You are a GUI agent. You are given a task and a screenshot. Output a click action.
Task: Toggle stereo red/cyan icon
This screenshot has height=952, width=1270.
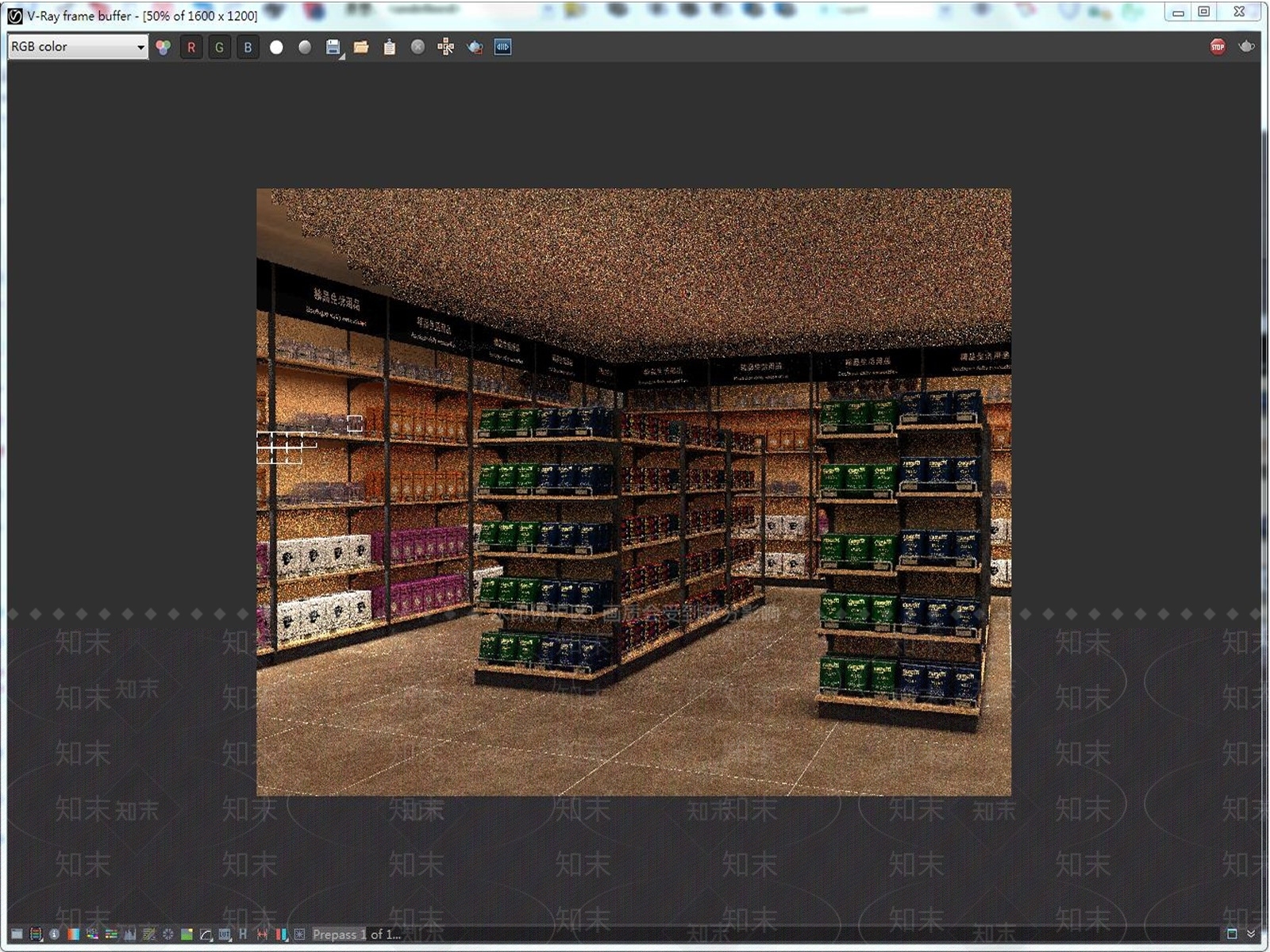pyautogui.click(x=281, y=934)
